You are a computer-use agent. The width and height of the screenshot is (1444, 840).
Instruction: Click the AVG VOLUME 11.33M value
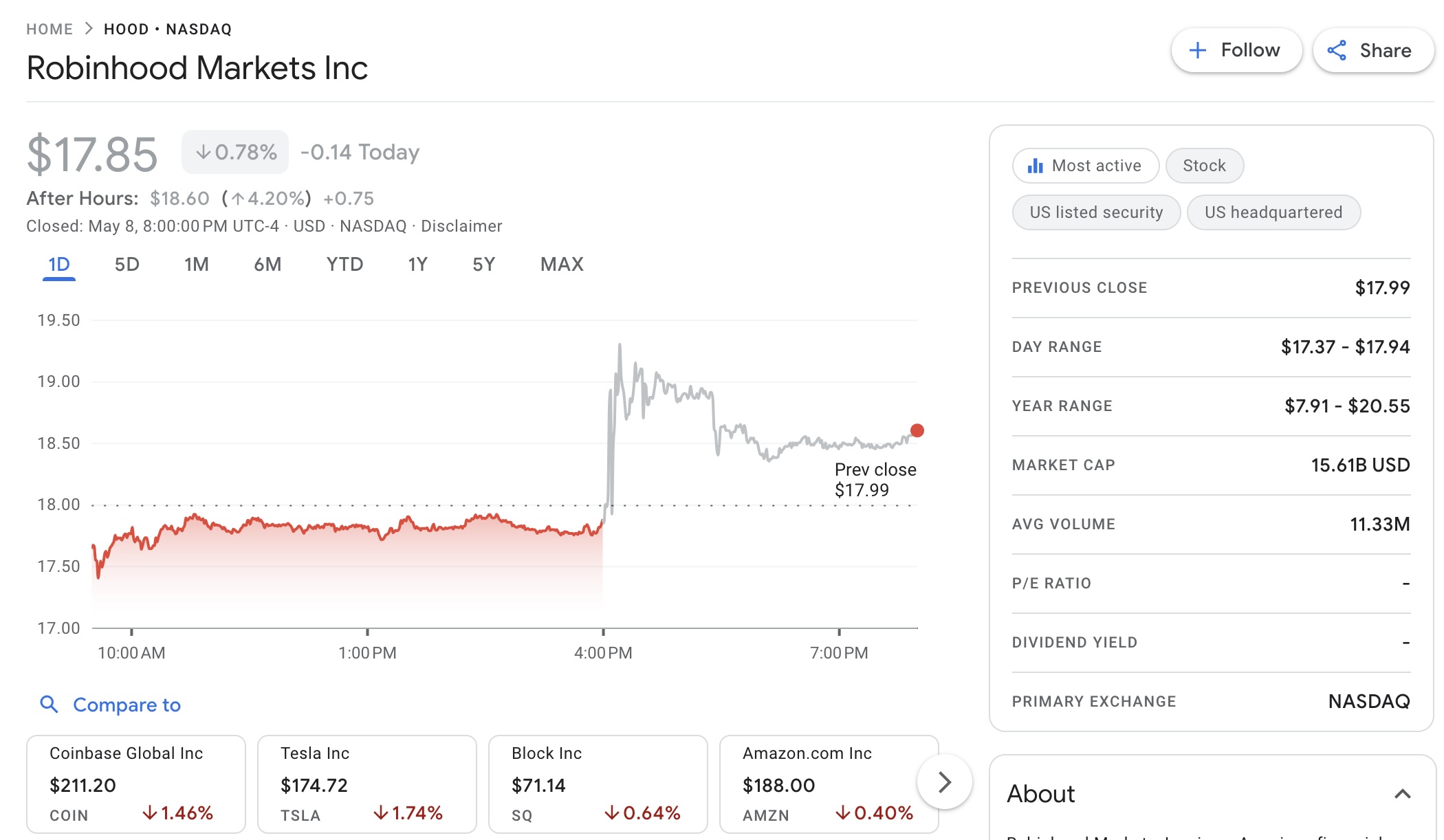(1379, 524)
